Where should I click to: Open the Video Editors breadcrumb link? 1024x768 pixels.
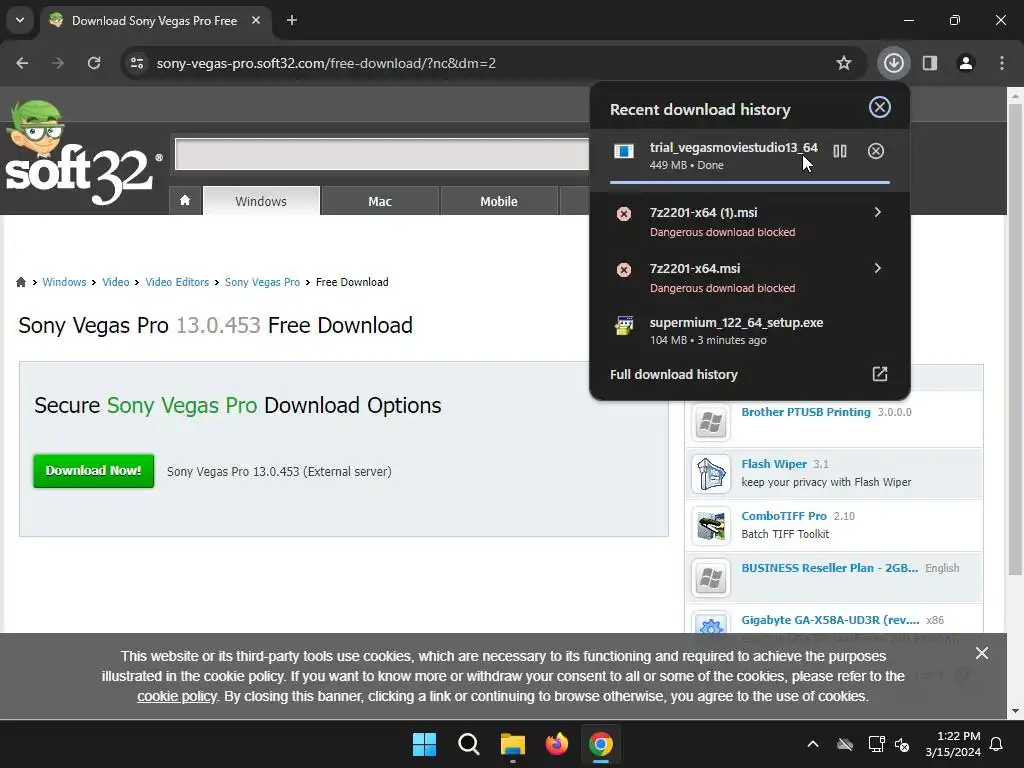pyautogui.click(x=177, y=282)
